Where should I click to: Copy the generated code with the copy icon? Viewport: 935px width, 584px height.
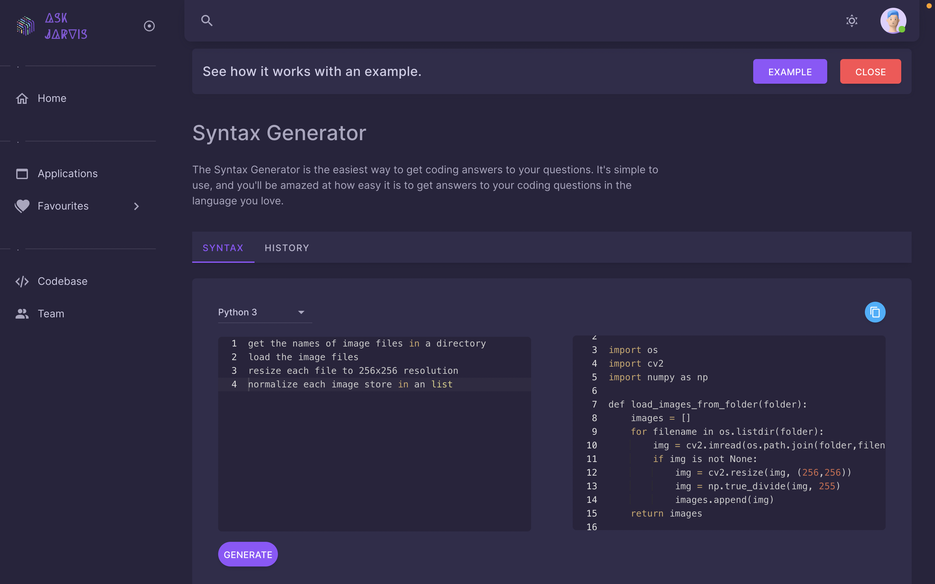coord(875,312)
